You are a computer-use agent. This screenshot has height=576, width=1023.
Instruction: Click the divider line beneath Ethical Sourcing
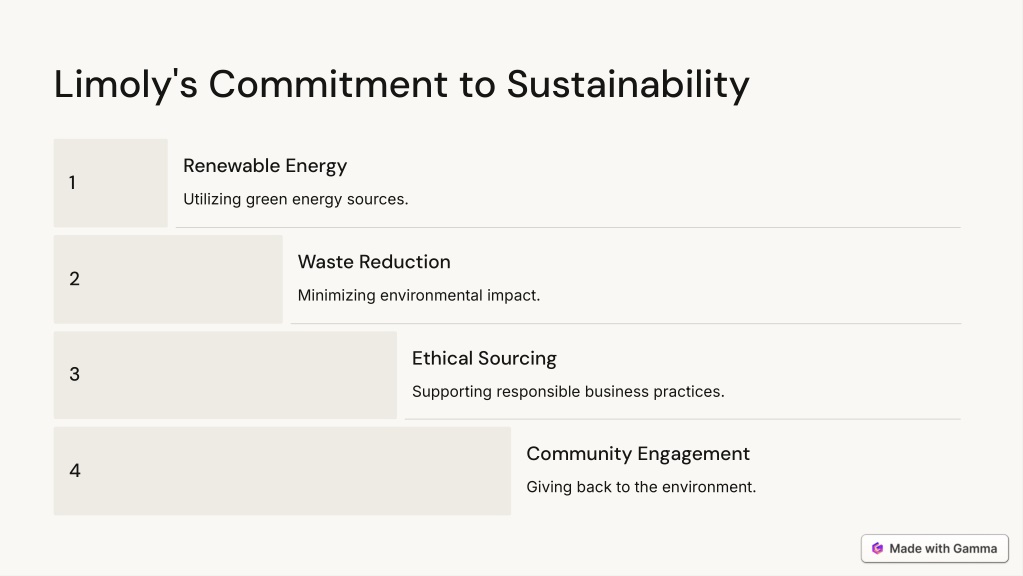tap(682, 419)
